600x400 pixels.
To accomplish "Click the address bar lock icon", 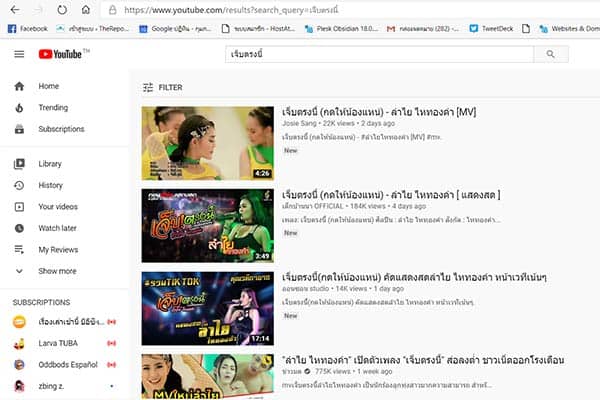I will [112, 10].
